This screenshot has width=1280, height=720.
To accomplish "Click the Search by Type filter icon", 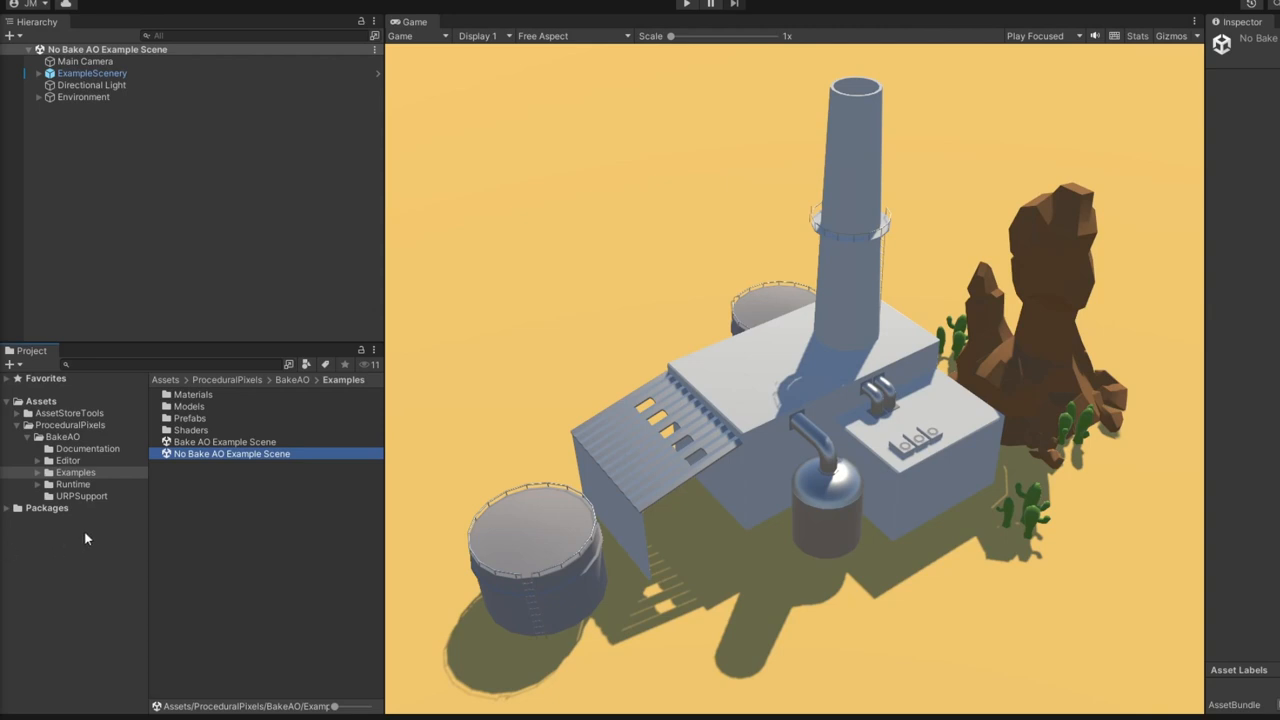I will [307, 365].
